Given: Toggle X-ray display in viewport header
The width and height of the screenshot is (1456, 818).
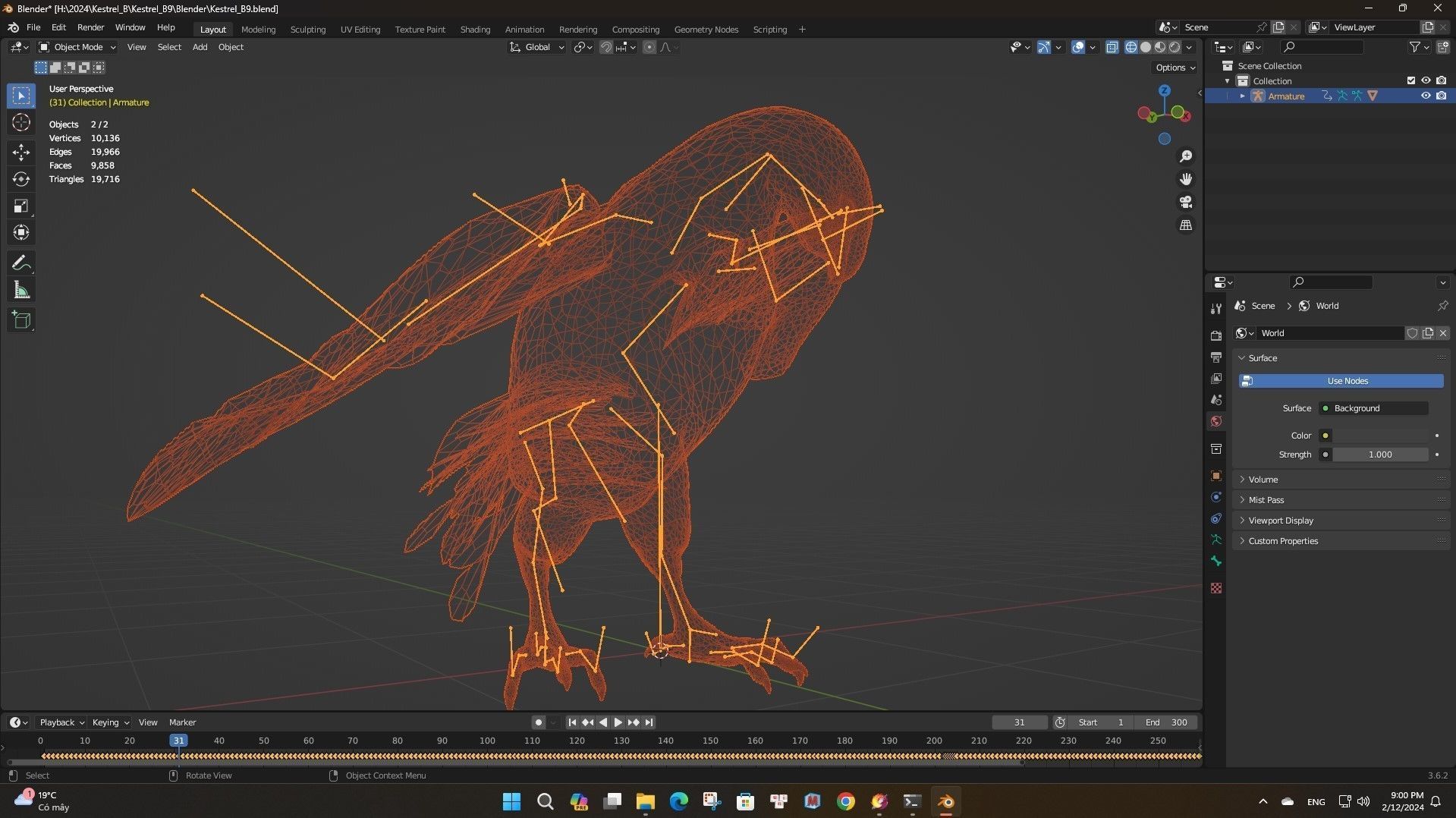Looking at the screenshot, I should coord(1112,47).
